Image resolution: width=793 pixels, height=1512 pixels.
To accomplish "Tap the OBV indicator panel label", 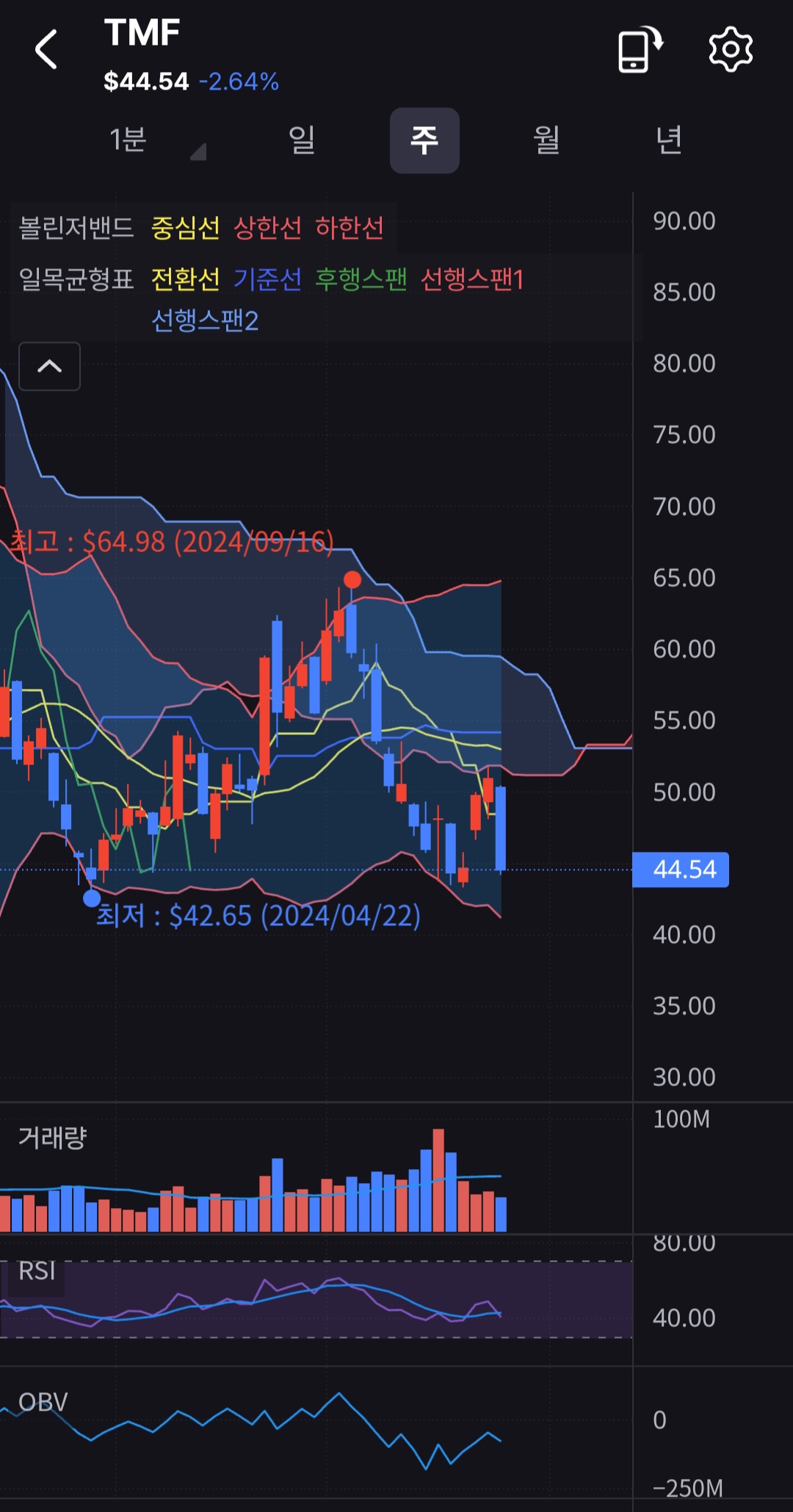I will coord(43,1402).
